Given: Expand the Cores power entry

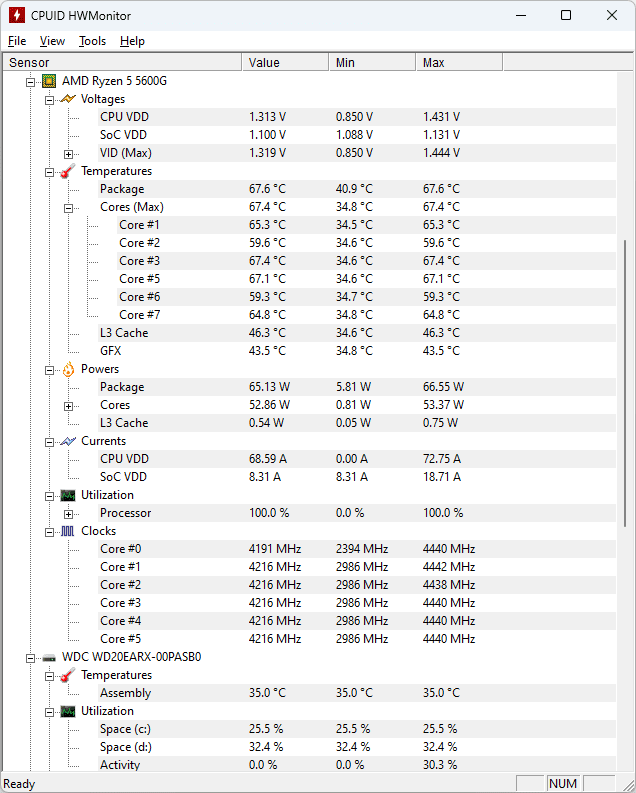Looking at the screenshot, I should (x=69, y=405).
